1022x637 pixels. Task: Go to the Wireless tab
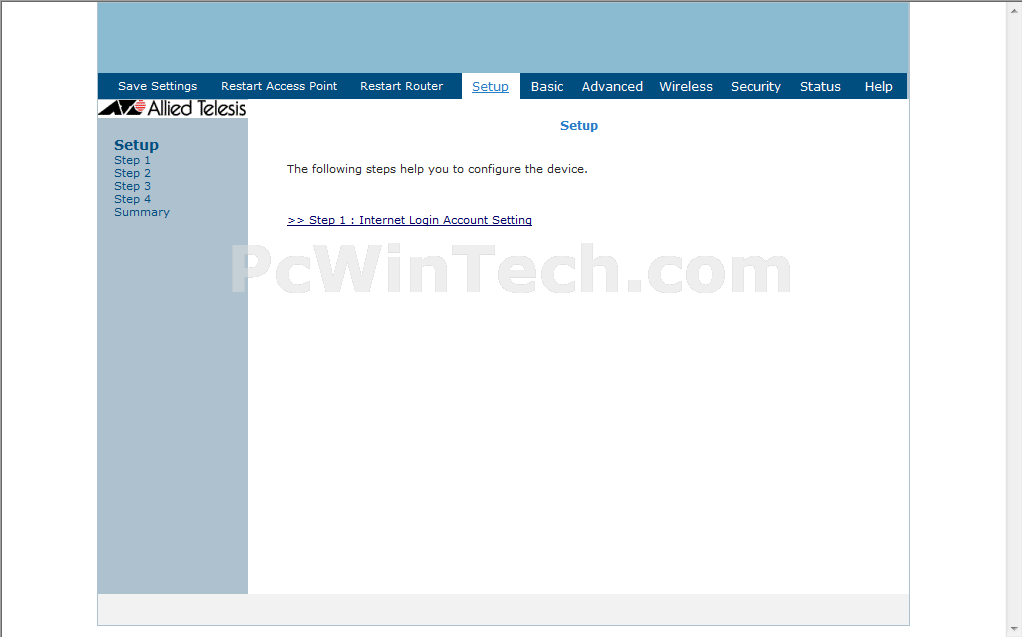(686, 87)
